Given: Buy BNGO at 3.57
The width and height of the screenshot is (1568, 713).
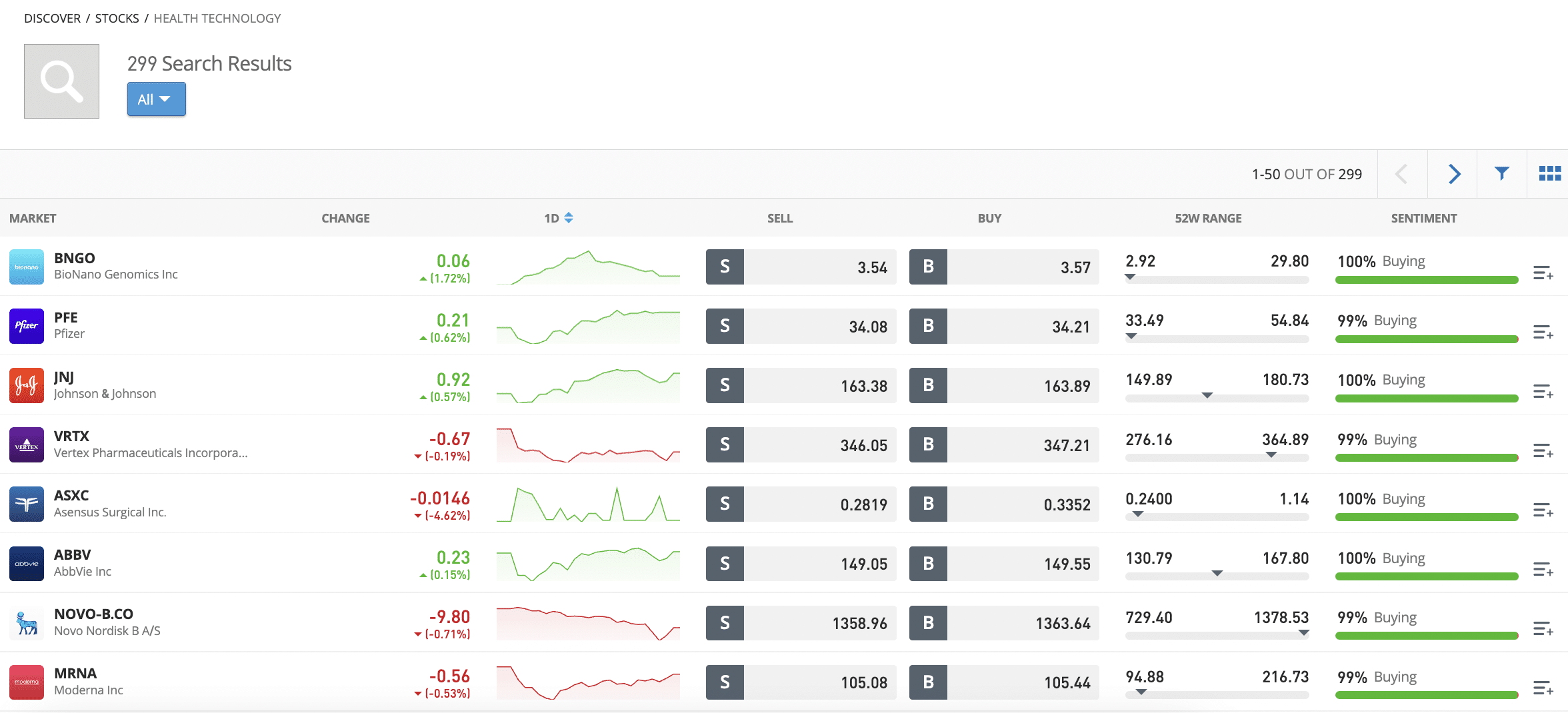Looking at the screenshot, I should coord(1004,267).
